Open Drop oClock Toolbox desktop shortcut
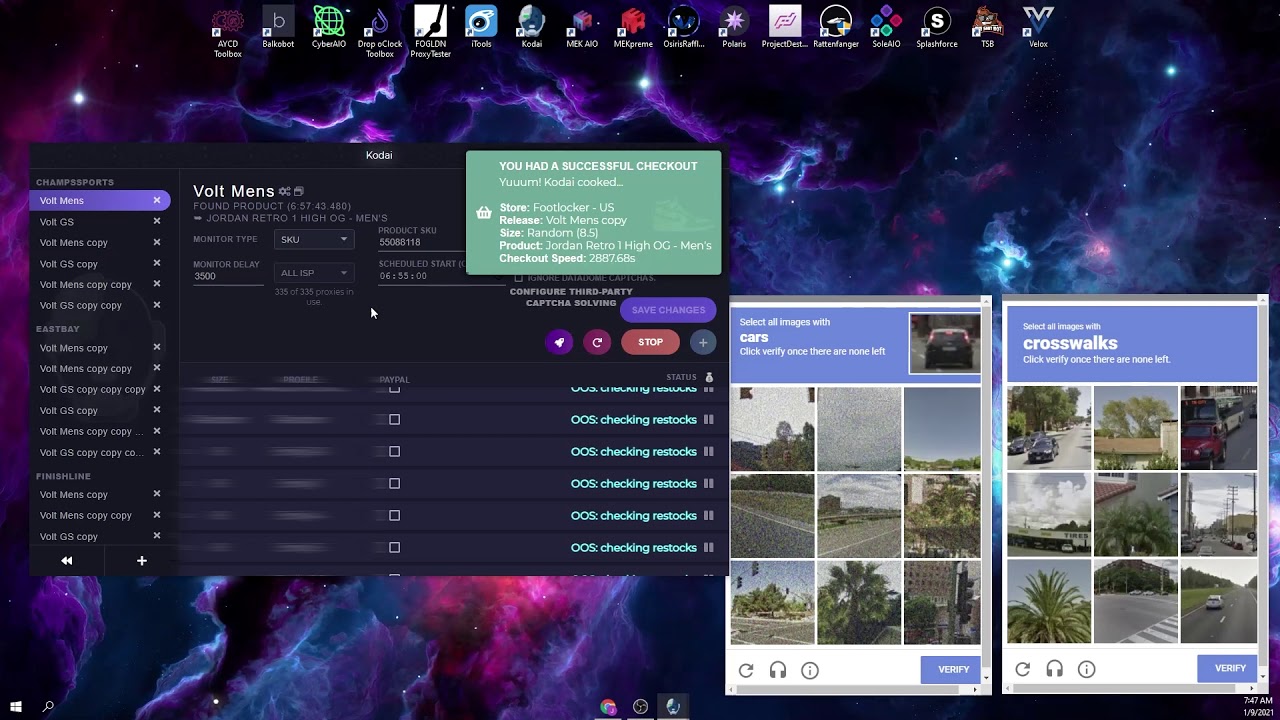The width and height of the screenshot is (1280, 720). click(x=380, y=31)
